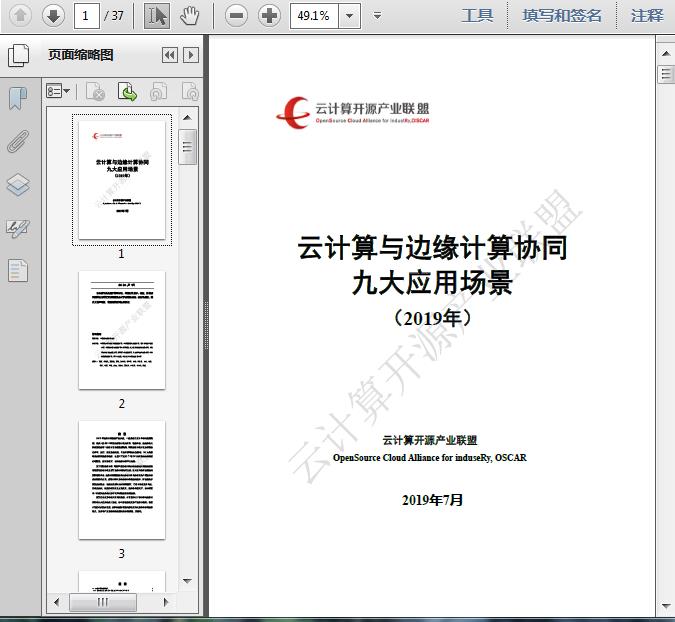Image resolution: width=675 pixels, height=622 pixels.
Task: Click the 49.1% zoom value field
Action: coord(315,16)
